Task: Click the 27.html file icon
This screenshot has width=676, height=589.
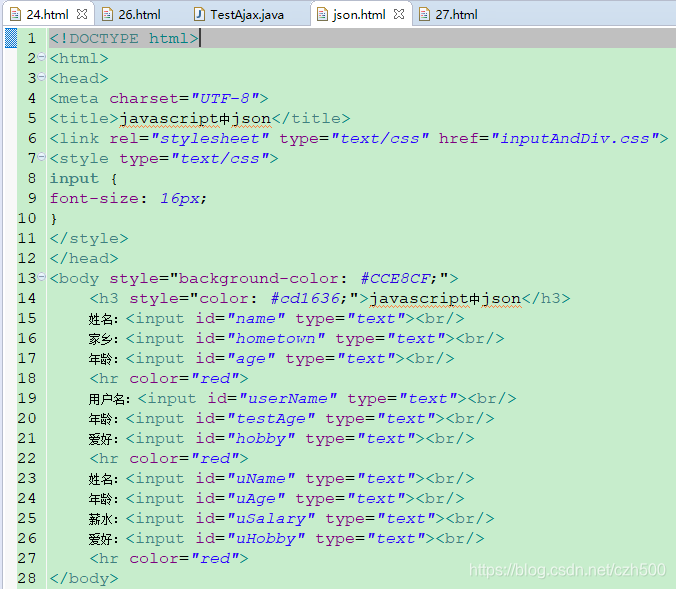Action: click(x=425, y=14)
